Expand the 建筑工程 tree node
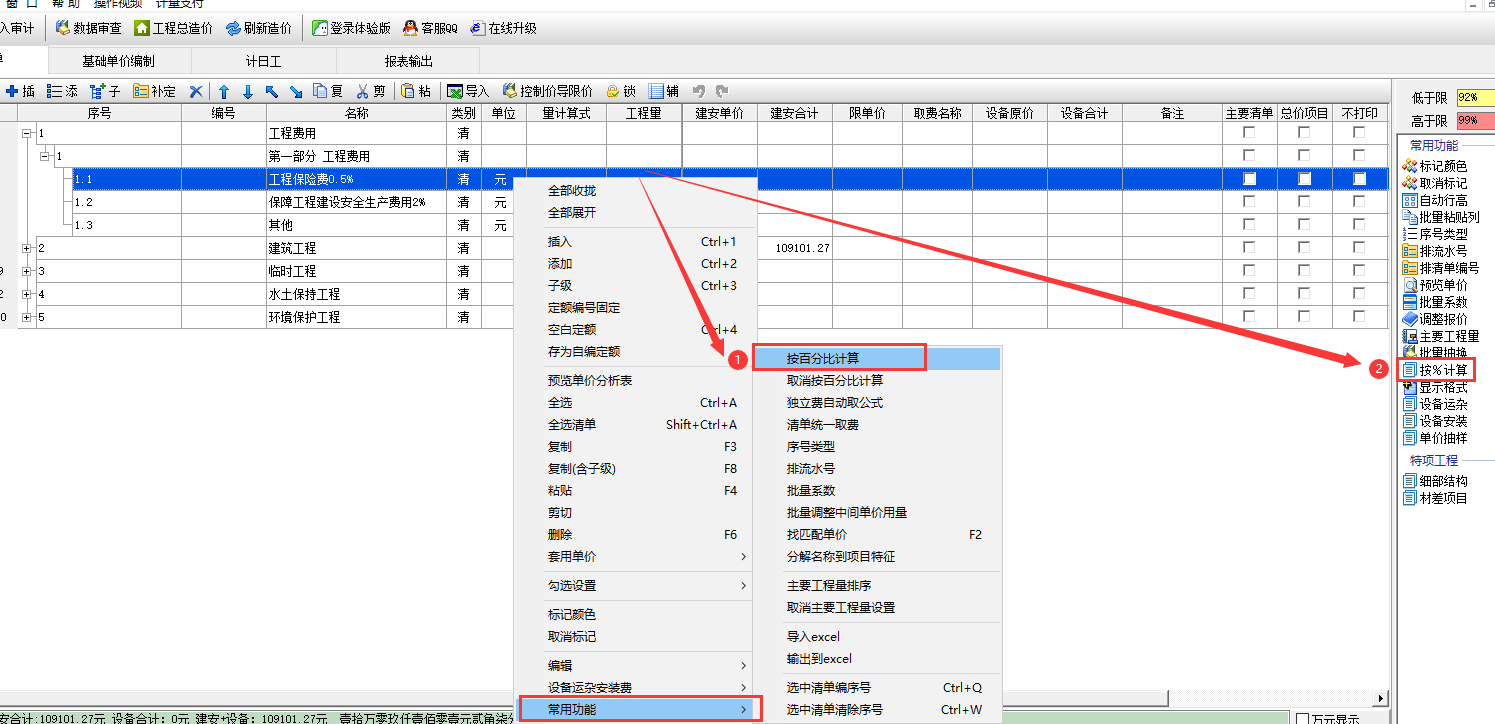 tap(27, 248)
